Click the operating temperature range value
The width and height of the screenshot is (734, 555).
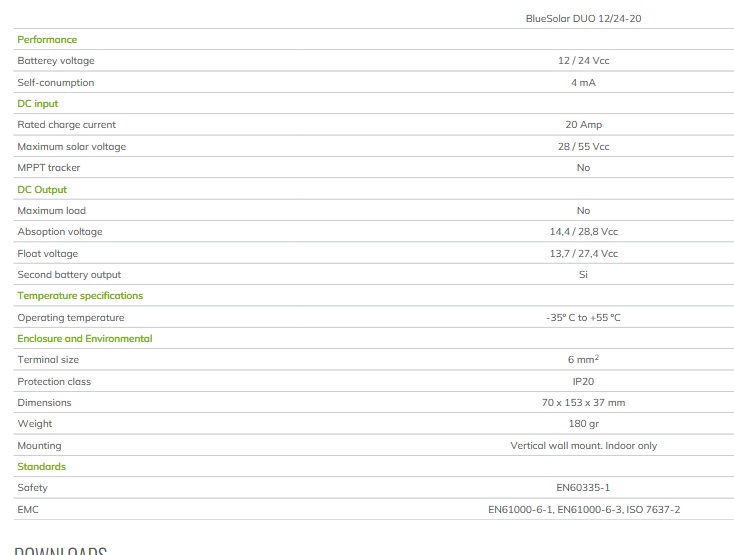tap(583, 318)
